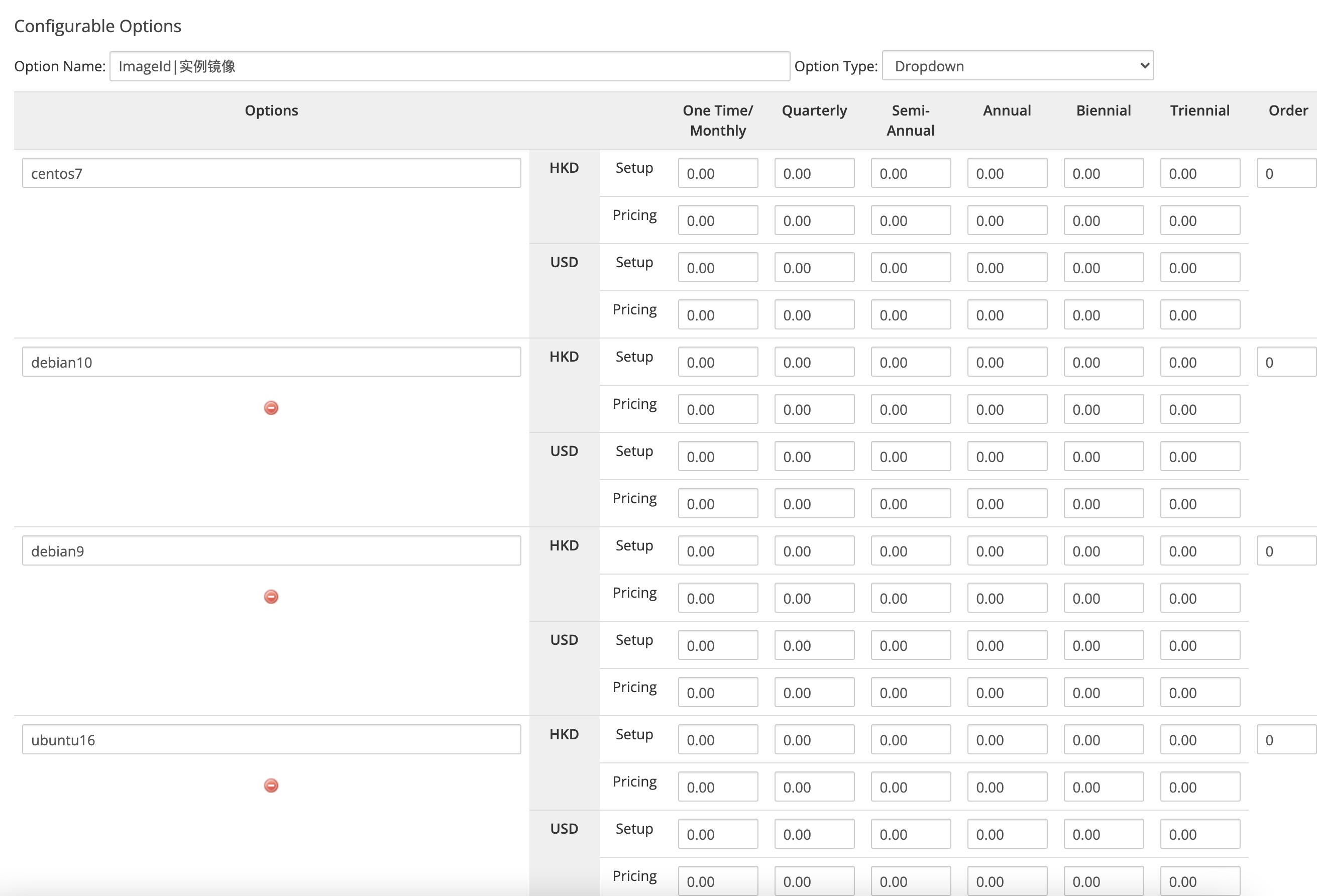Click ubuntu16 USD Pricing monthly field
The image size is (1317, 896).
click(718, 880)
